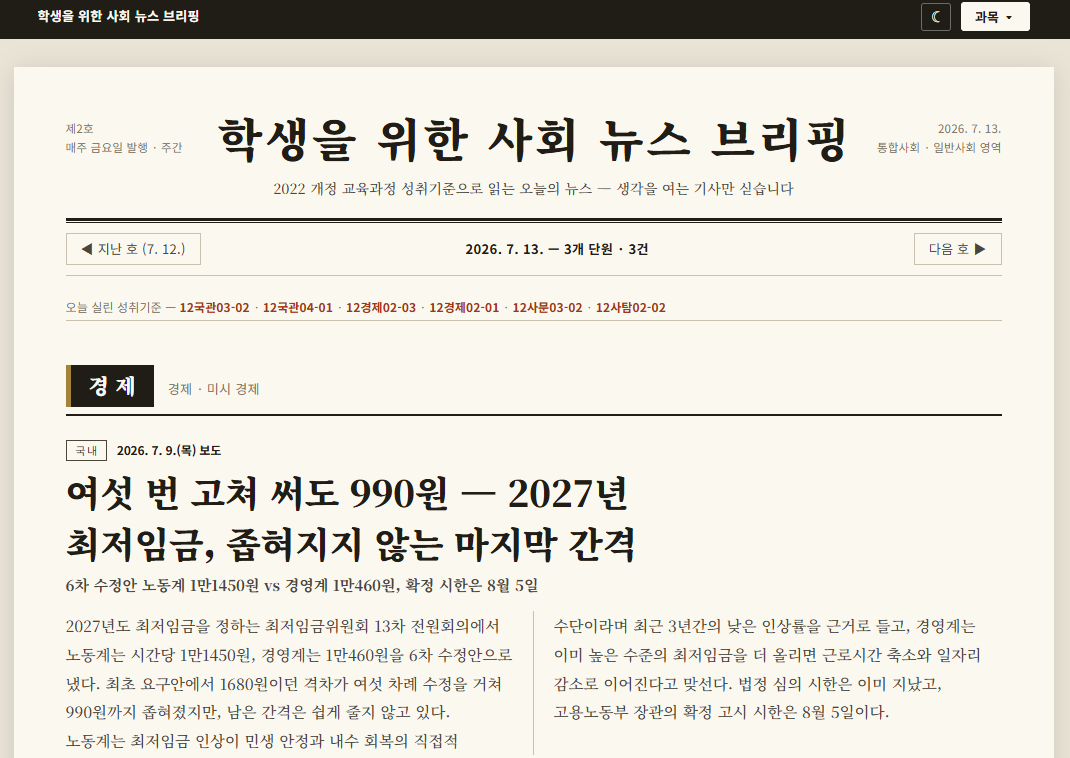Click the text 통합사회 · 일반사회 영역
This screenshot has width=1070, height=758.
[939, 147]
